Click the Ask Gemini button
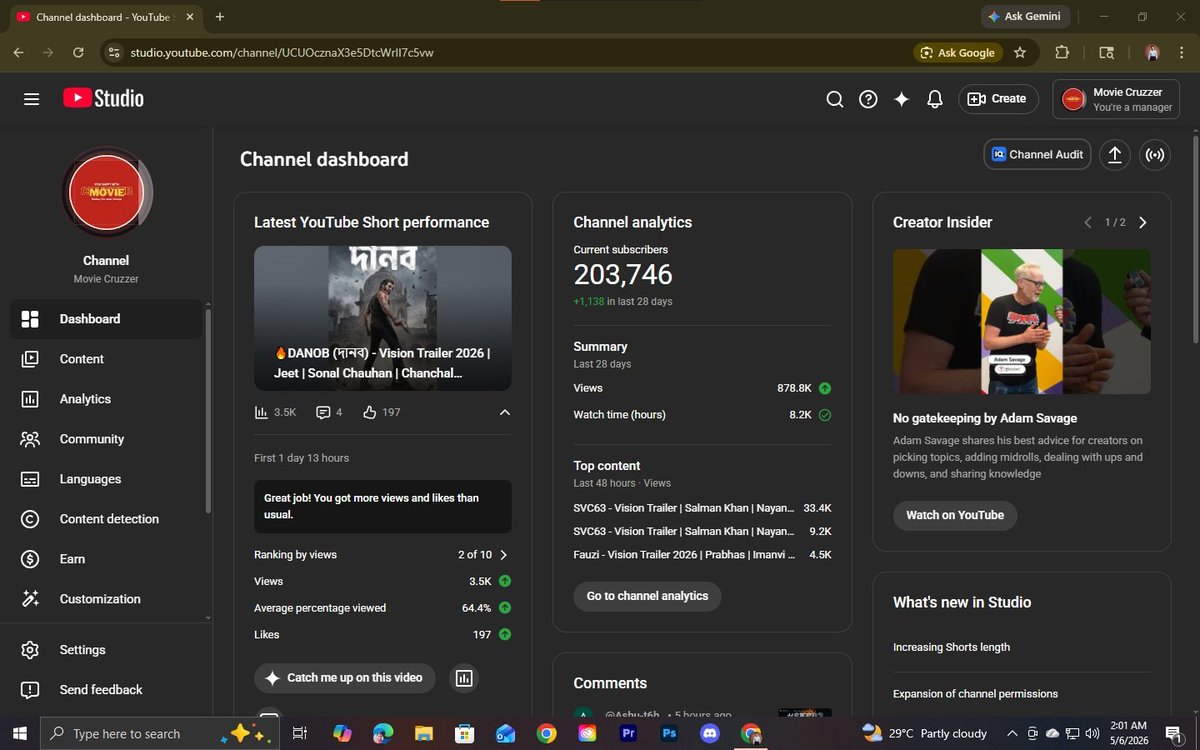Image resolution: width=1200 pixels, height=750 pixels. tap(1027, 16)
